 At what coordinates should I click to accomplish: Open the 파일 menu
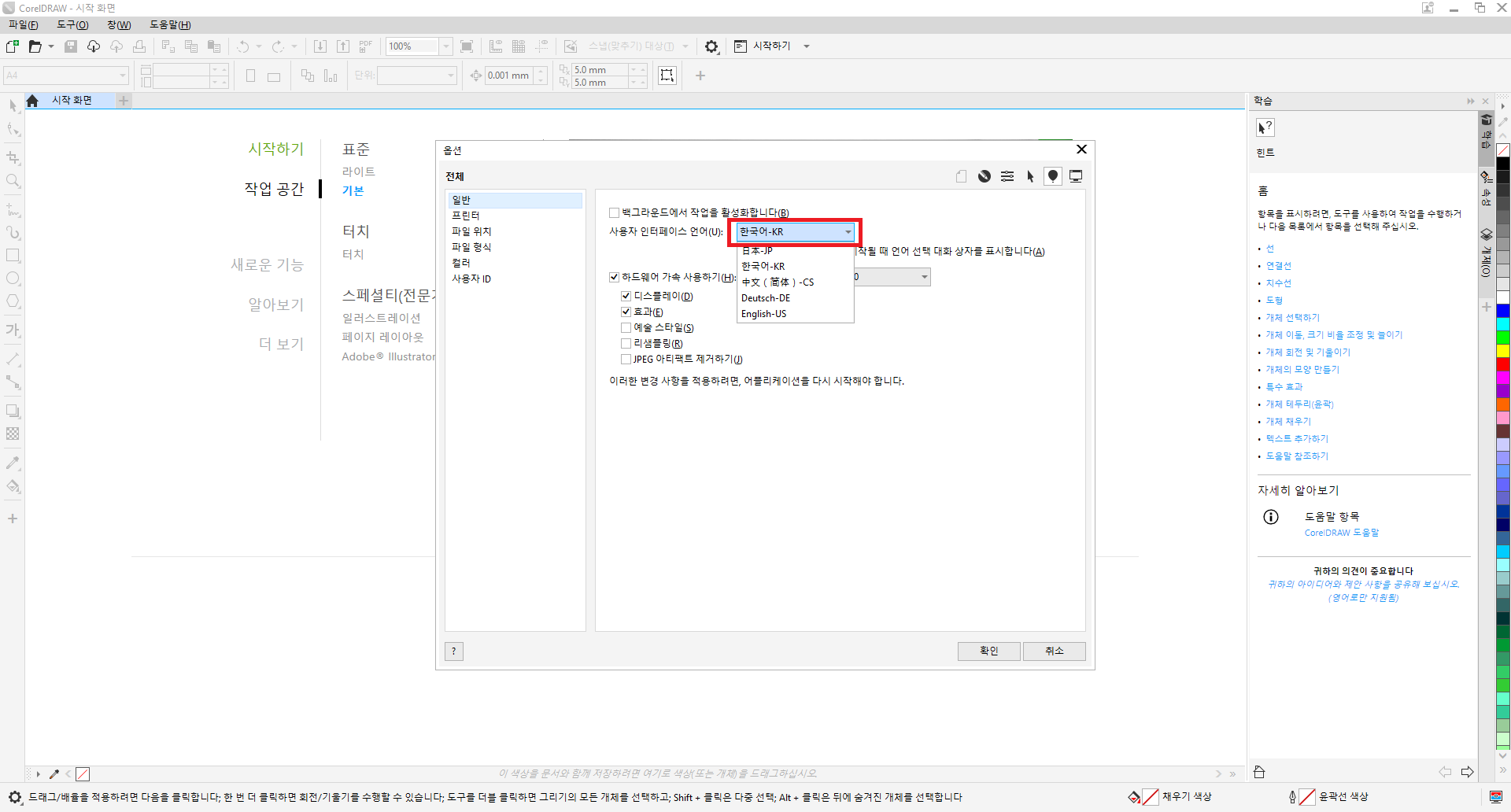pos(23,25)
